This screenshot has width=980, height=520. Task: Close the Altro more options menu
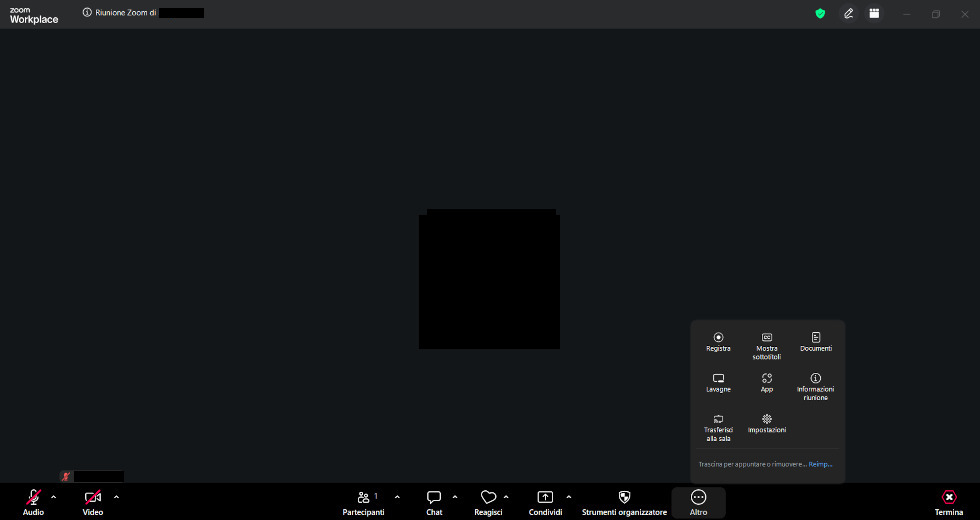pyautogui.click(x=698, y=502)
